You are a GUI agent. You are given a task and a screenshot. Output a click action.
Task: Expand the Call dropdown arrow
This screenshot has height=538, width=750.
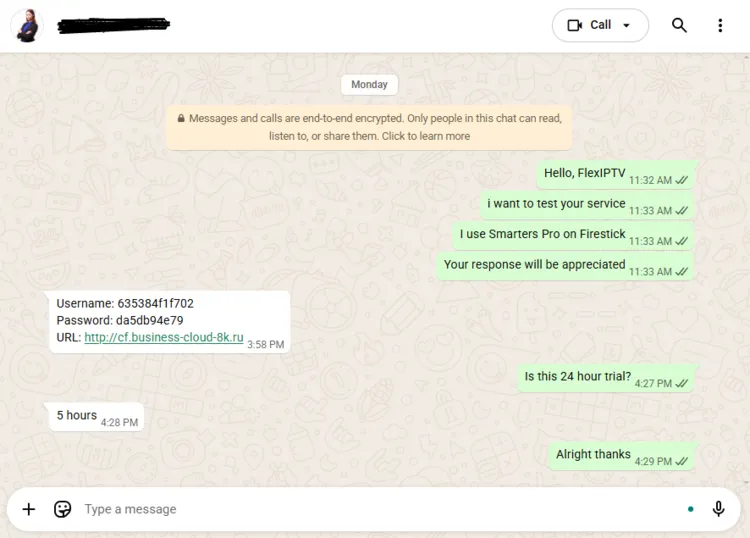pos(626,25)
